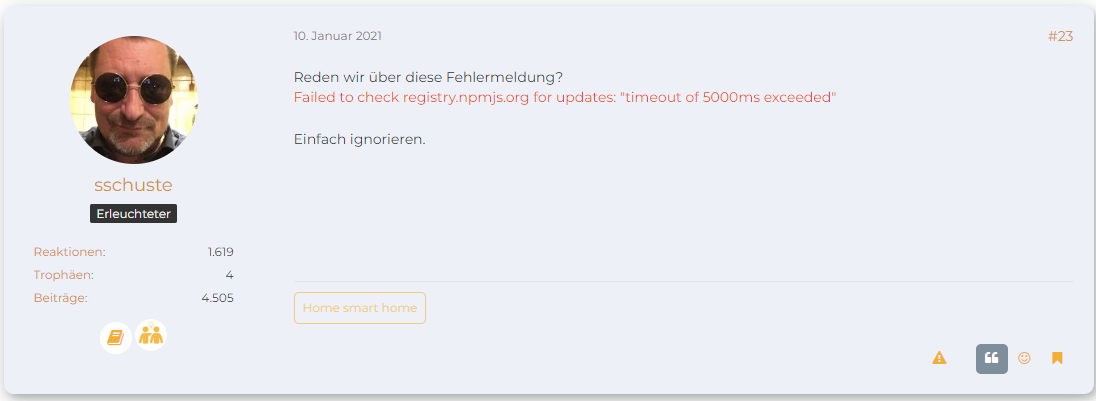Open the sschuste username link
Screen dimensions: 1096x401
click(134, 186)
